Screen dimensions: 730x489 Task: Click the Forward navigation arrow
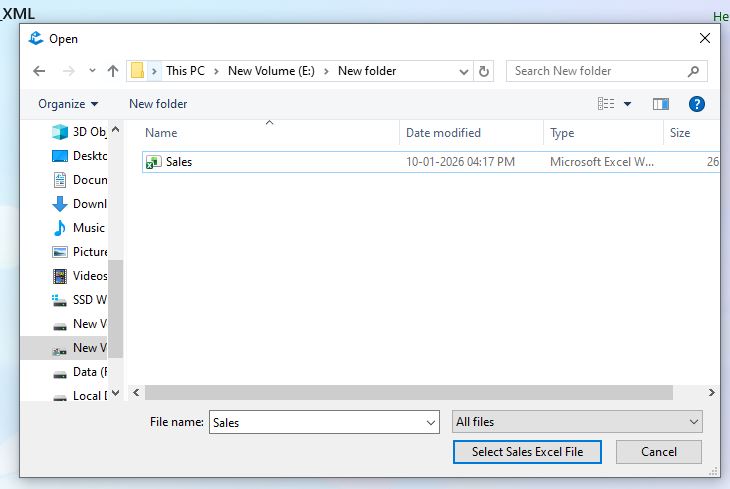(x=68, y=71)
